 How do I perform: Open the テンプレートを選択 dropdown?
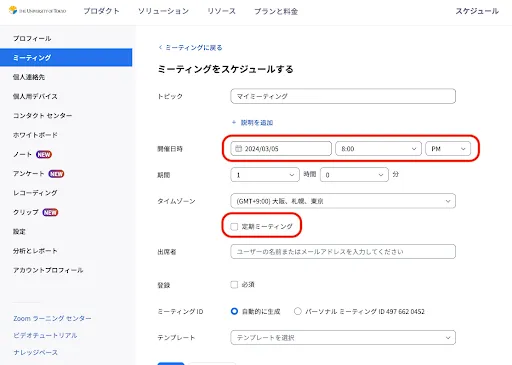click(x=343, y=337)
